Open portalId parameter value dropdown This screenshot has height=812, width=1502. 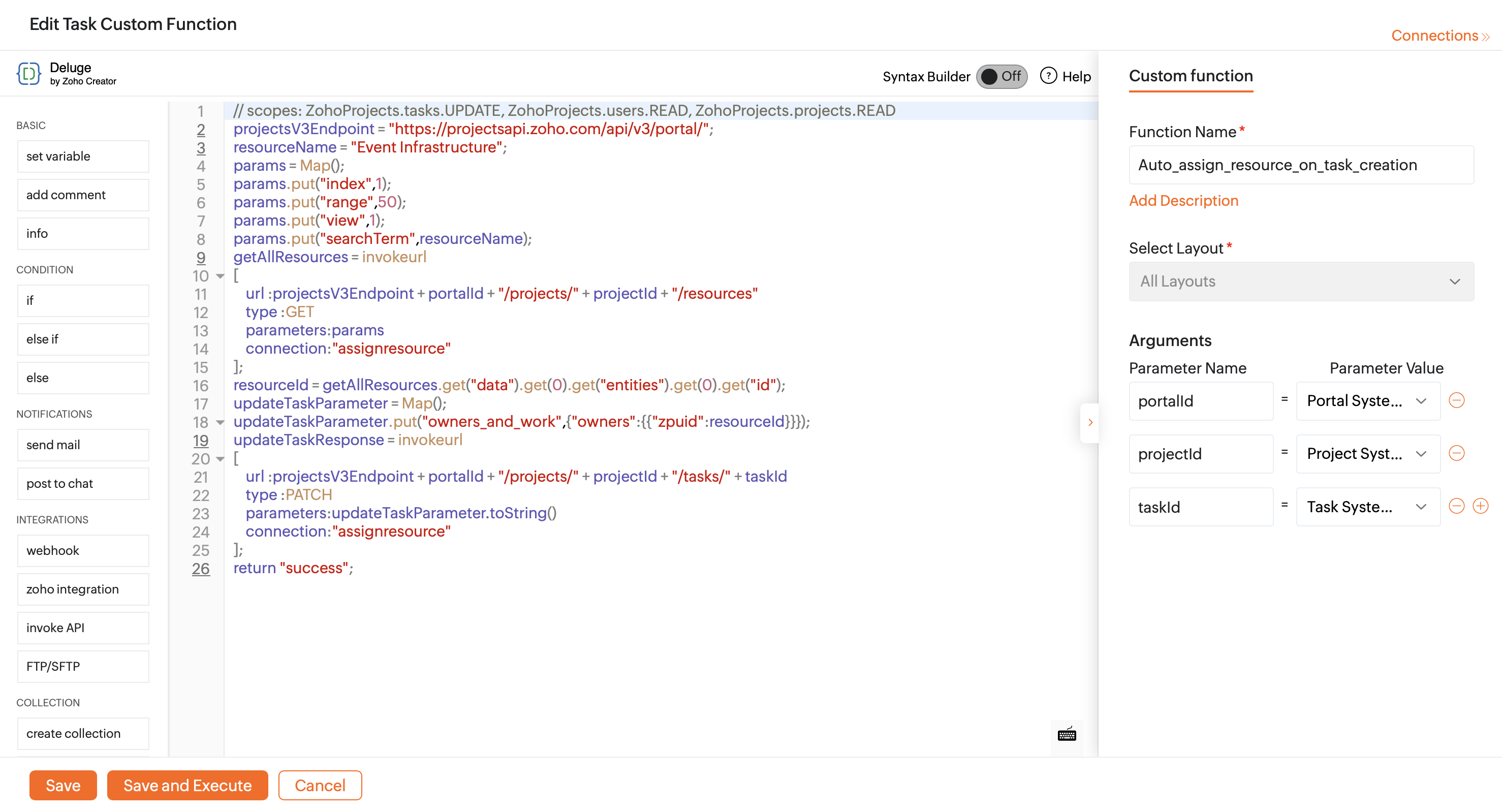(1367, 401)
